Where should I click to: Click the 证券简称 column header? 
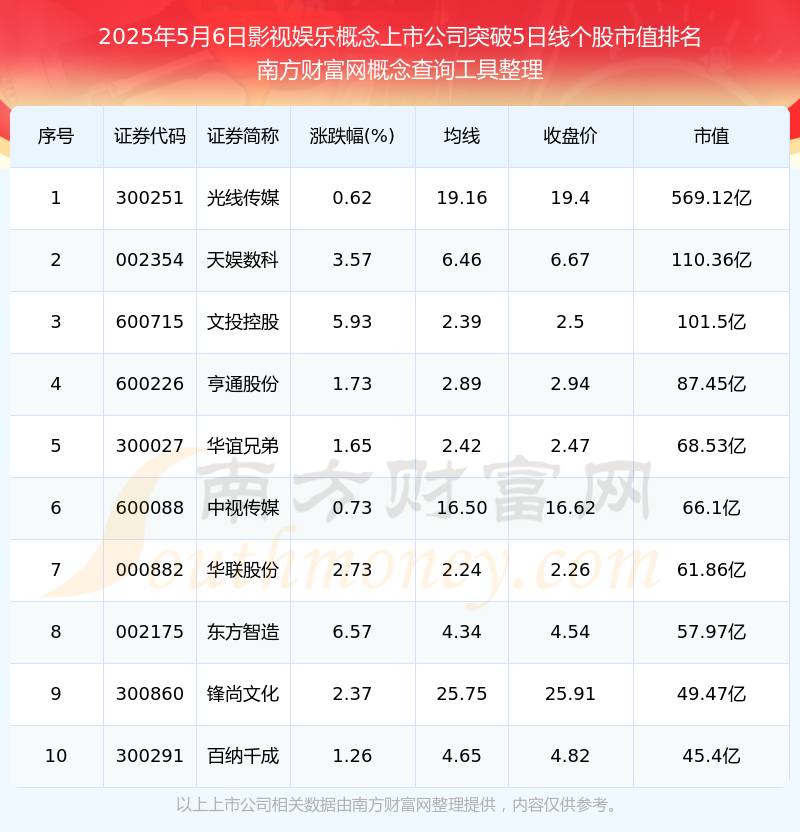click(243, 136)
